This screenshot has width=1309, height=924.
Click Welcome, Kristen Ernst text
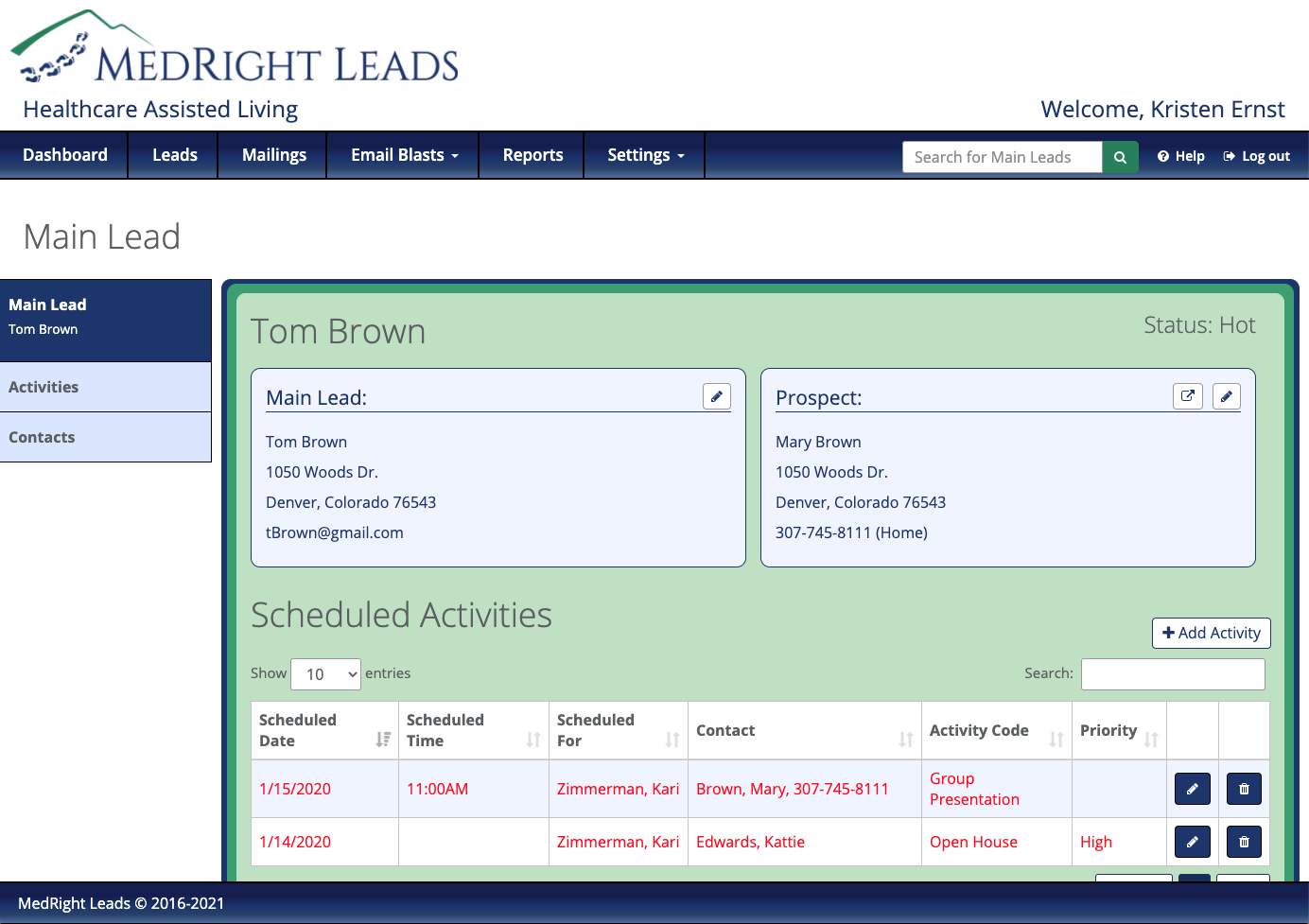(1162, 110)
